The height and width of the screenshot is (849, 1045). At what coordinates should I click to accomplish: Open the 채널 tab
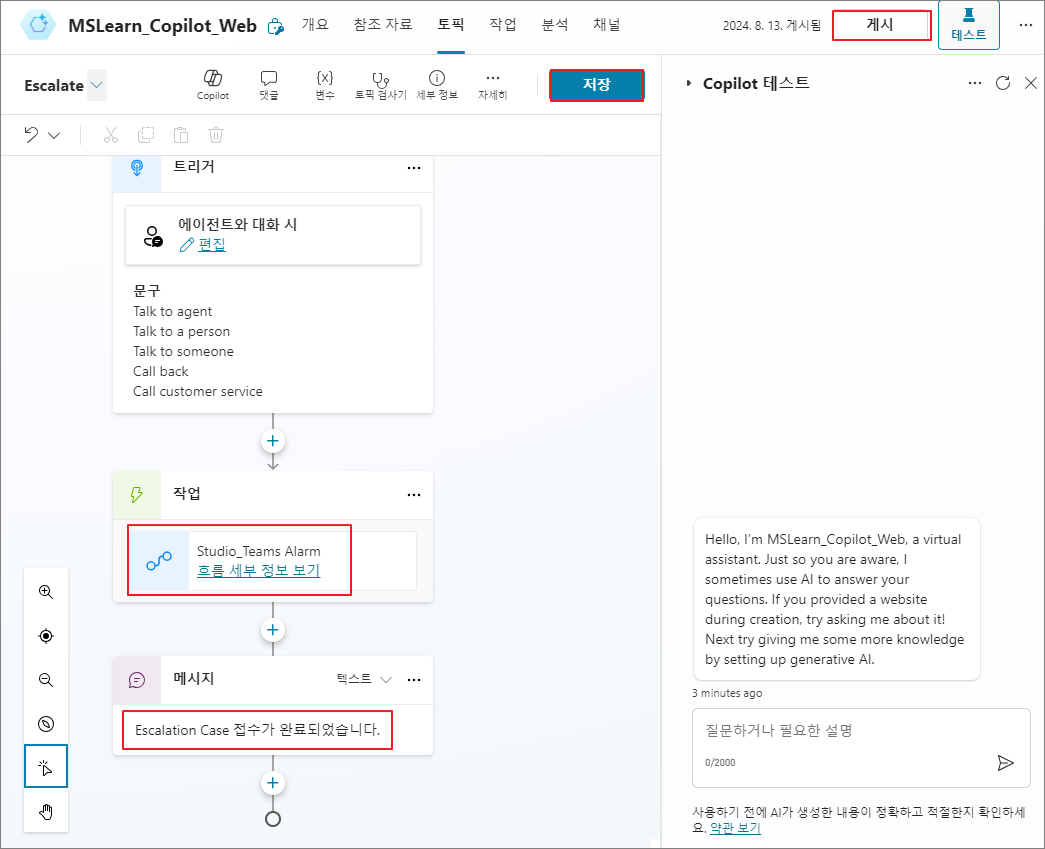(606, 25)
